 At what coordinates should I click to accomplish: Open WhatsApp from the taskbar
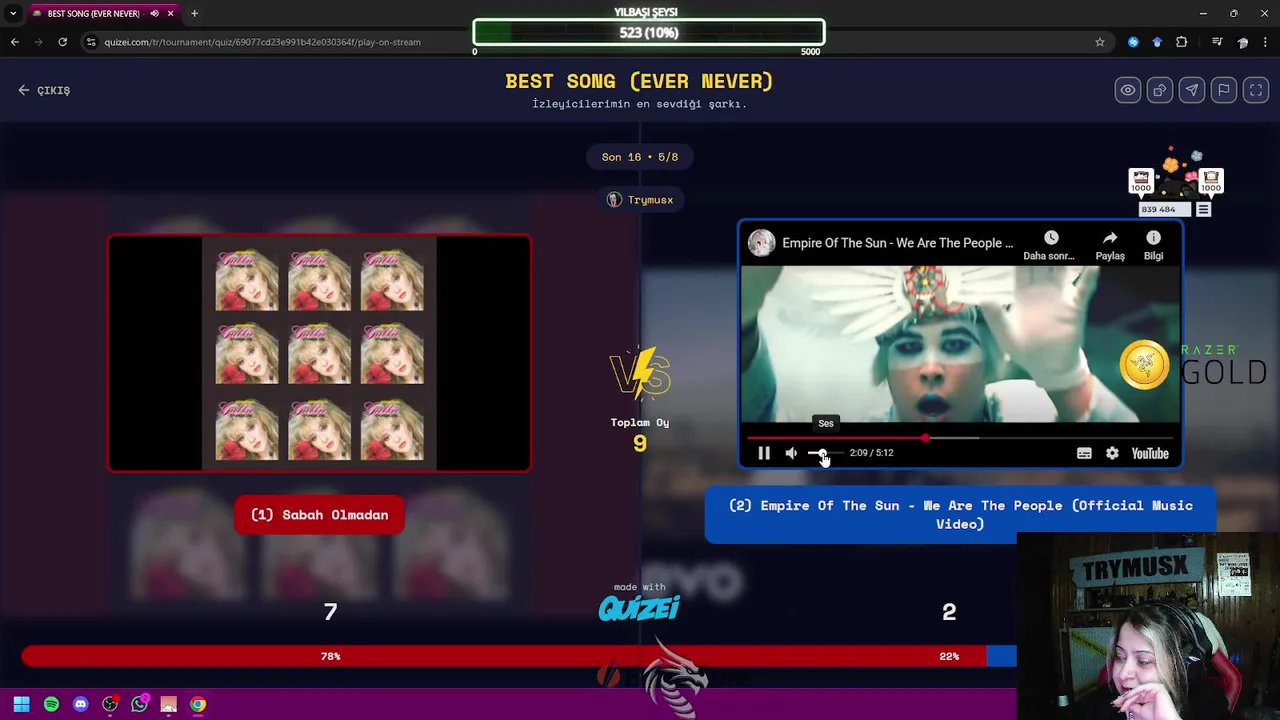139,704
